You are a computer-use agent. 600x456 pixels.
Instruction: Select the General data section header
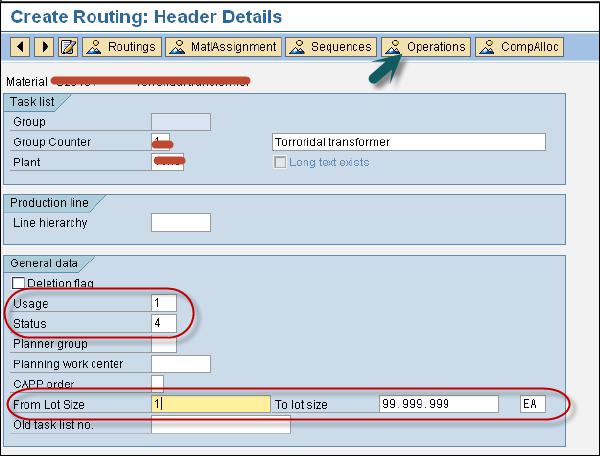tap(44, 263)
